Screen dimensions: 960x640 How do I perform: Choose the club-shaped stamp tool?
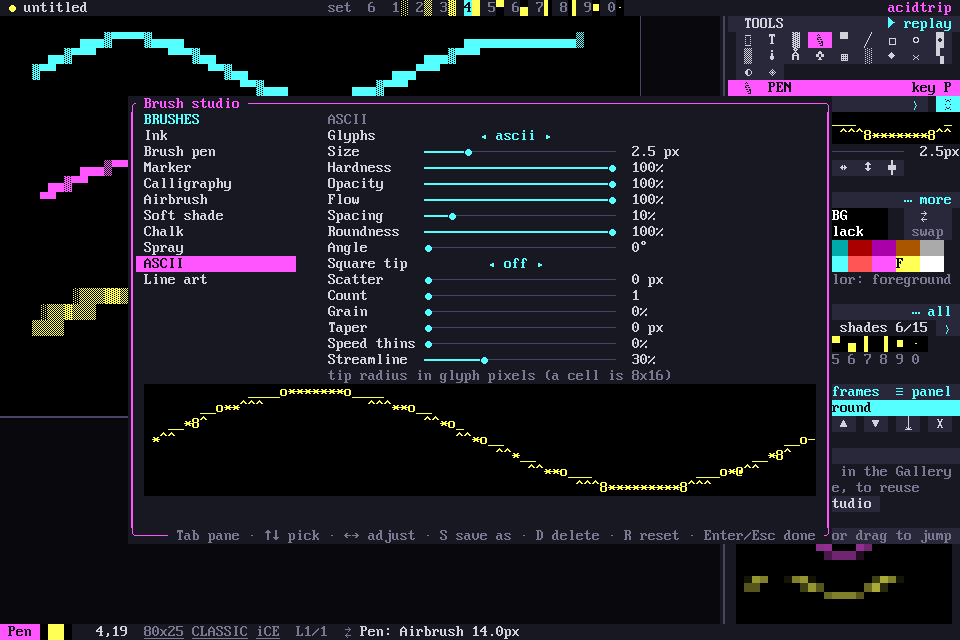click(820, 56)
